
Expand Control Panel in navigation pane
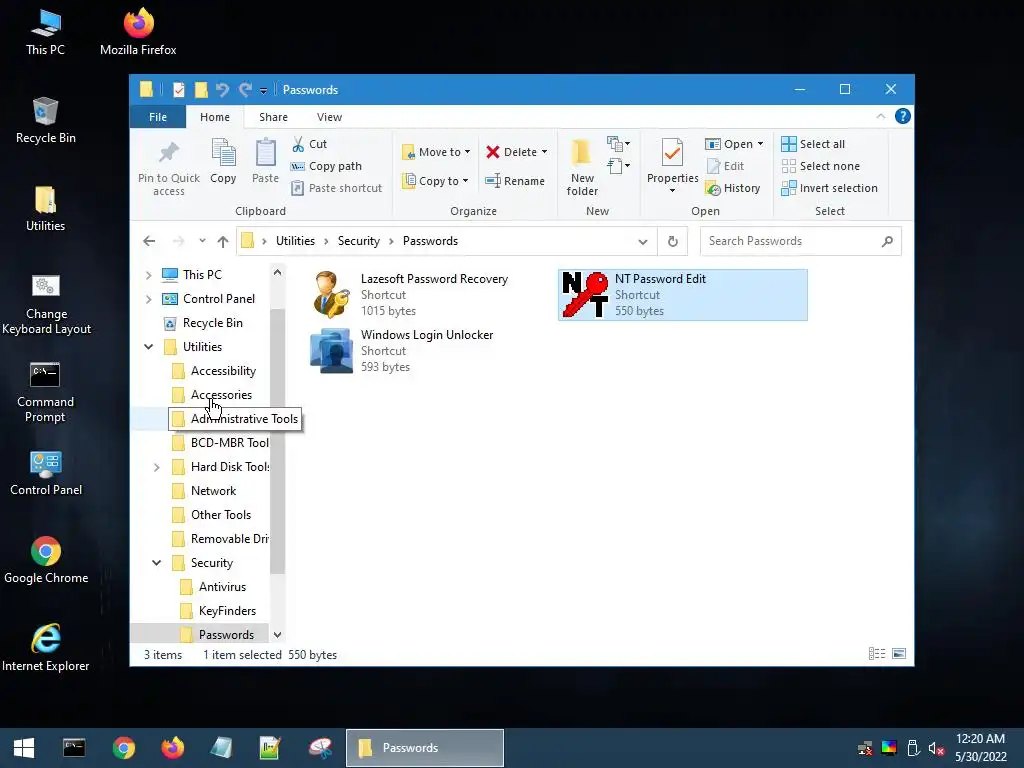[x=149, y=299]
